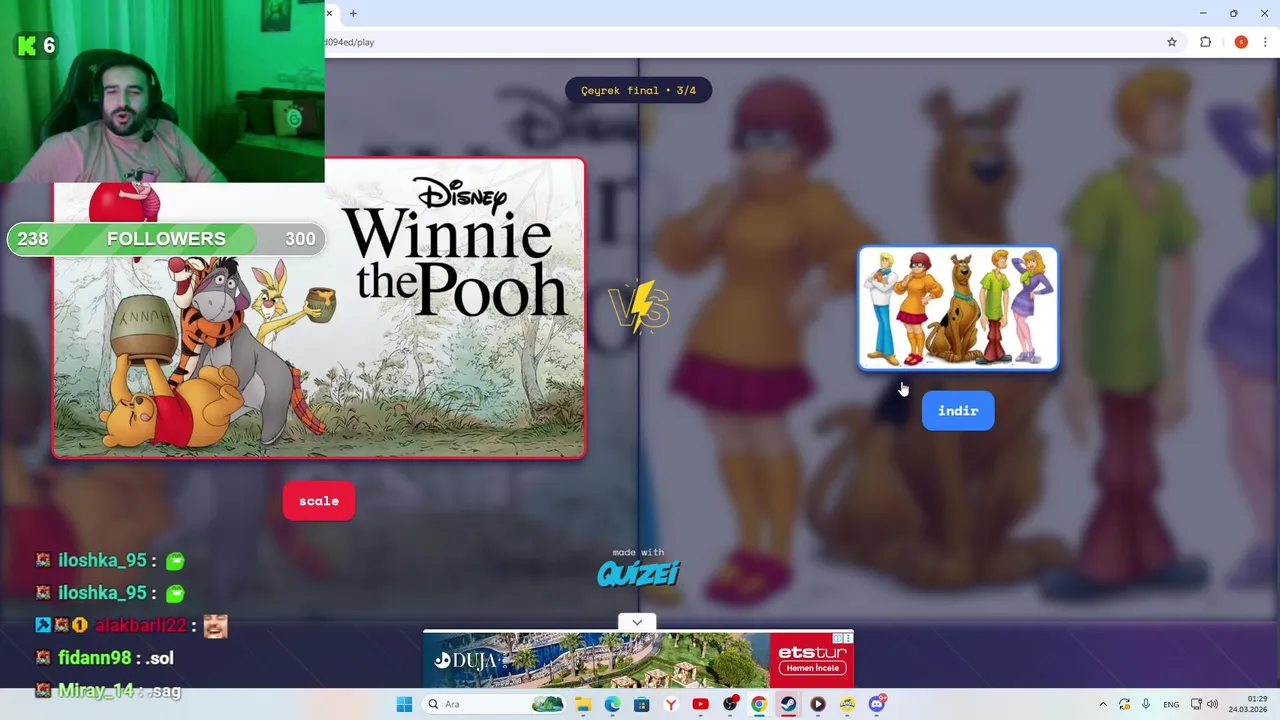Open the Chrome extensions puzzle icon
The height and width of the screenshot is (720, 1280).
click(1205, 42)
